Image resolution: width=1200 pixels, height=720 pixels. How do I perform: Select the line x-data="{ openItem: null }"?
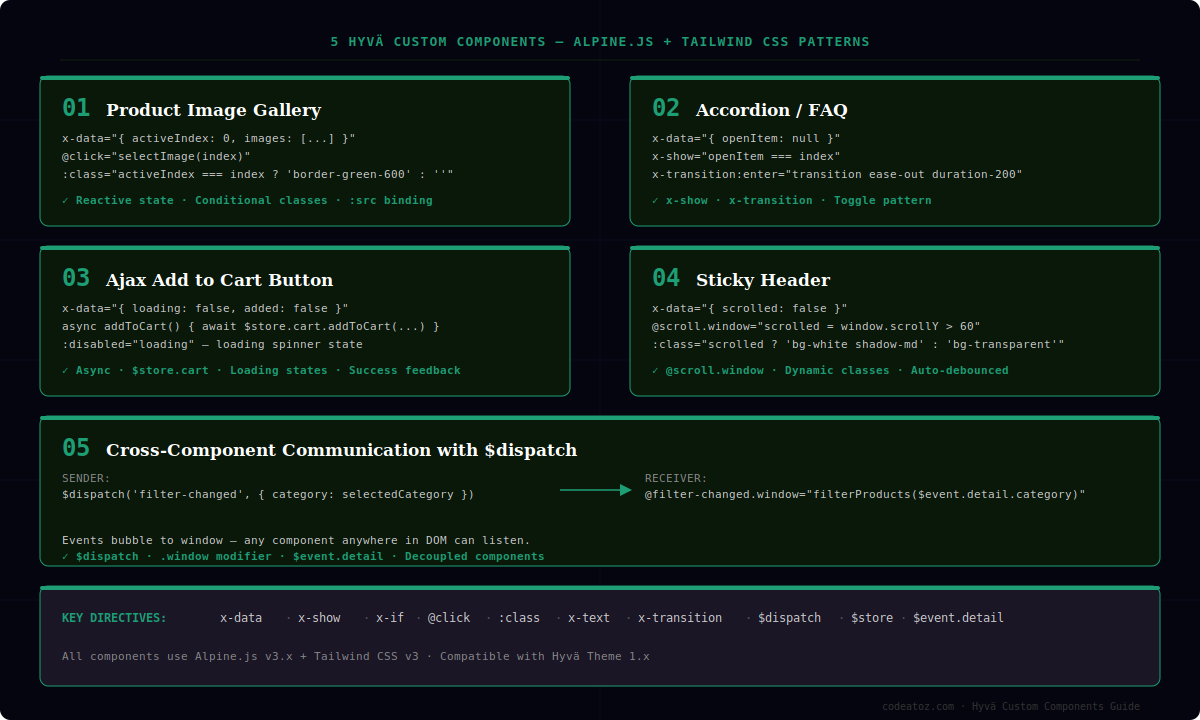[x=746, y=138]
